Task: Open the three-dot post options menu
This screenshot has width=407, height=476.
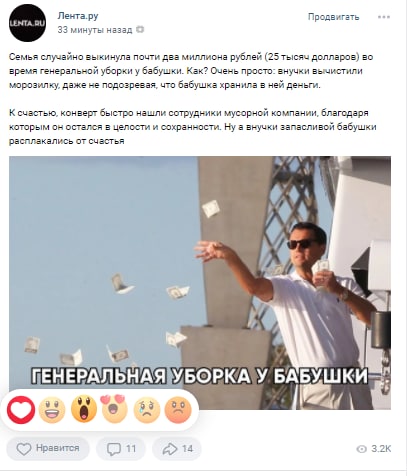Action: tap(384, 17)
